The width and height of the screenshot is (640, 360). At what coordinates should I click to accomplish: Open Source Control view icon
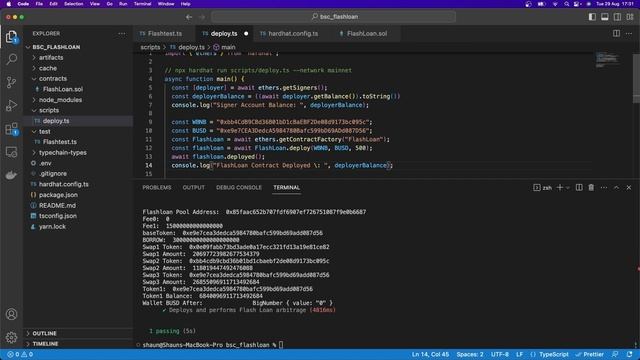coord(11,82)
